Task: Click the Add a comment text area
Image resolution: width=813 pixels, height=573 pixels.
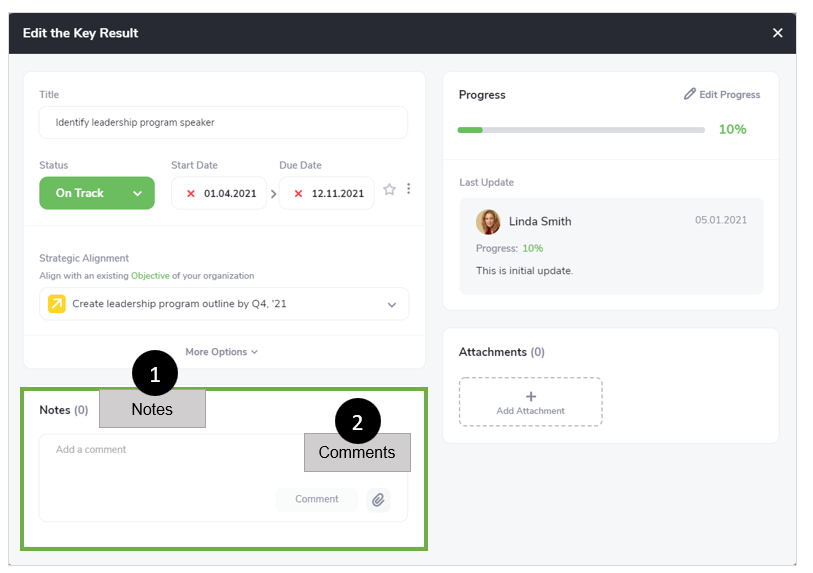Action: 170,459
